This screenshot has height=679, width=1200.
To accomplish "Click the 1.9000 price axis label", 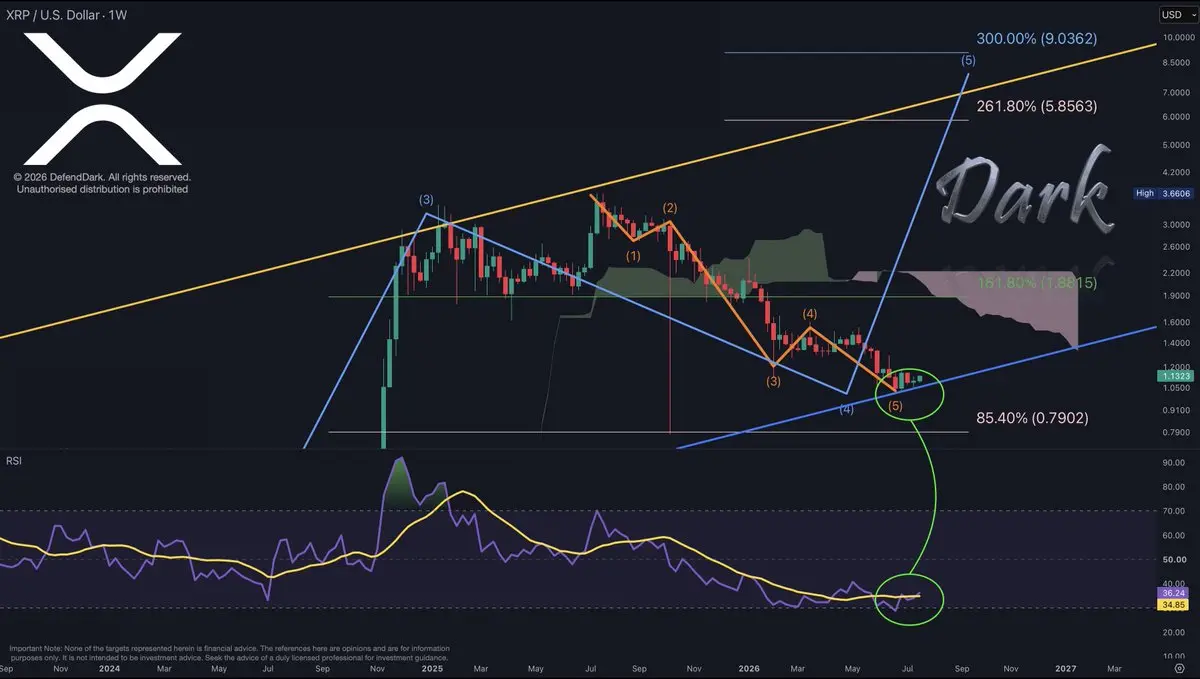I will coord(1174,295).
